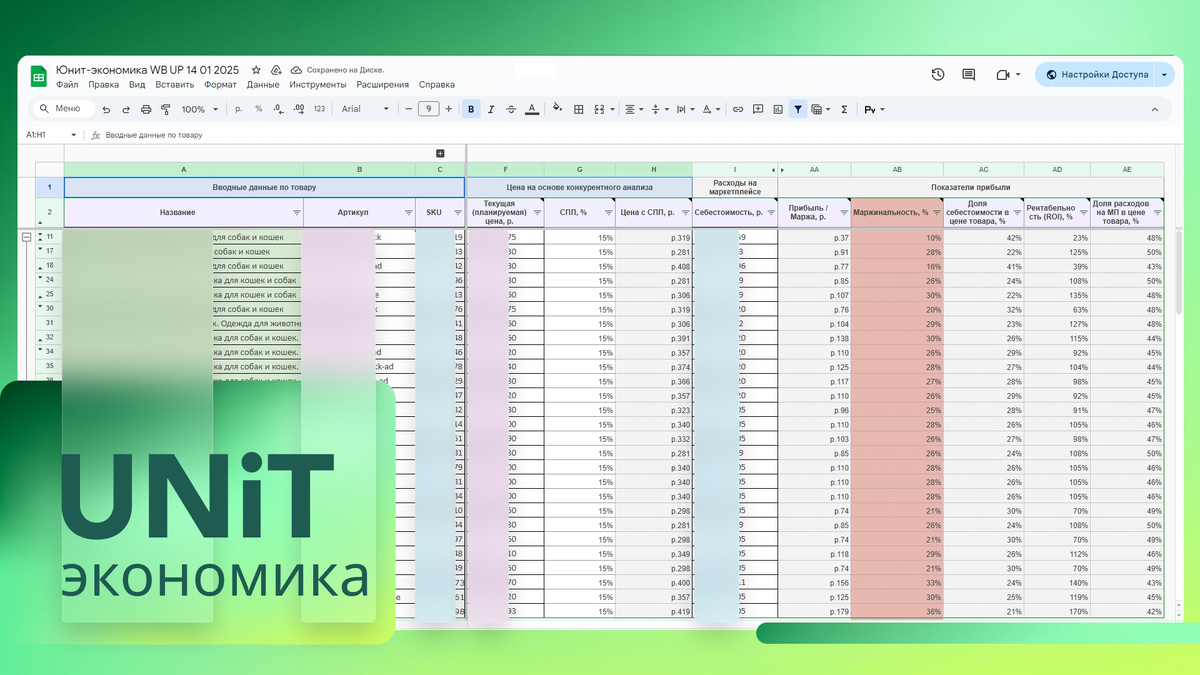
Task: Open the Файл menu
Action: click(x=67, y=85)
